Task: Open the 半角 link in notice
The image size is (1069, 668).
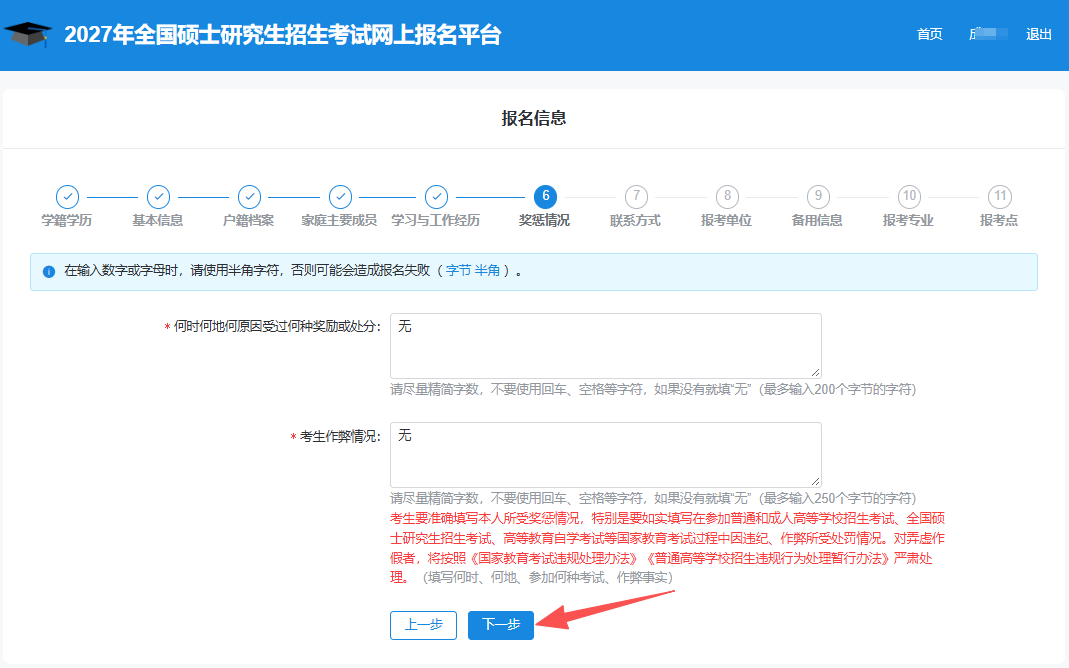Action: pyautogui.click(x=487, y=271)
